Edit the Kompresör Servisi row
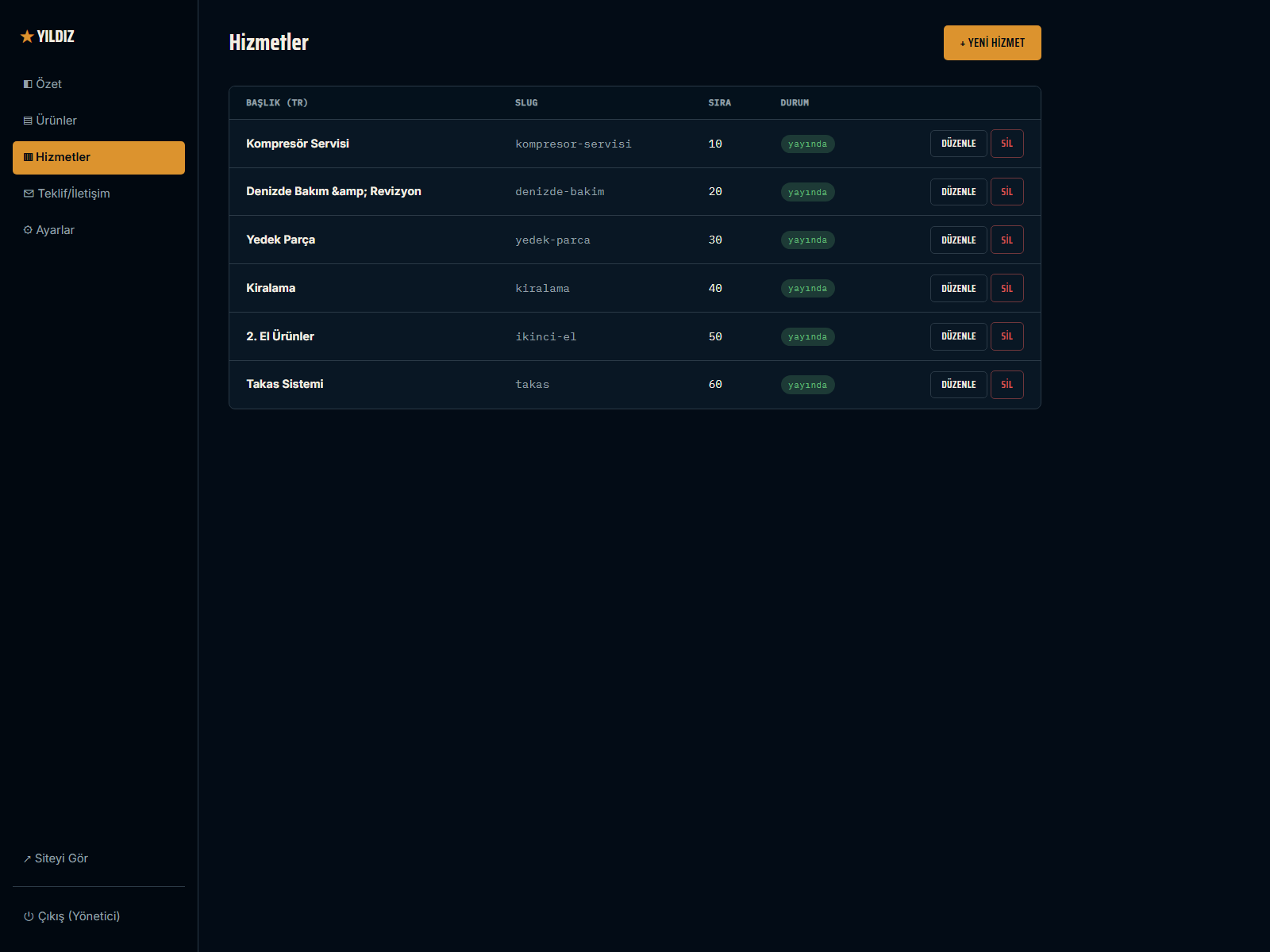1270x952 pixels. 958,144
